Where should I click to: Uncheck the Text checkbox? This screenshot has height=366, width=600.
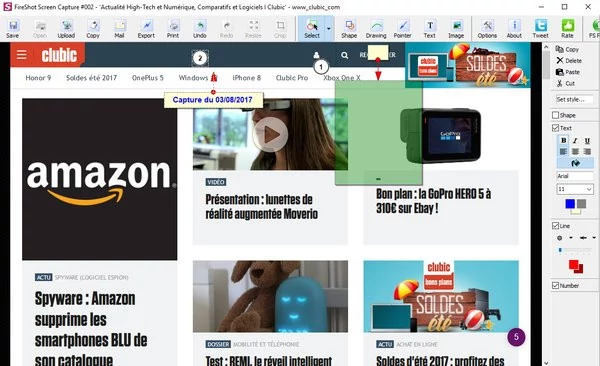tap(556, 128)
